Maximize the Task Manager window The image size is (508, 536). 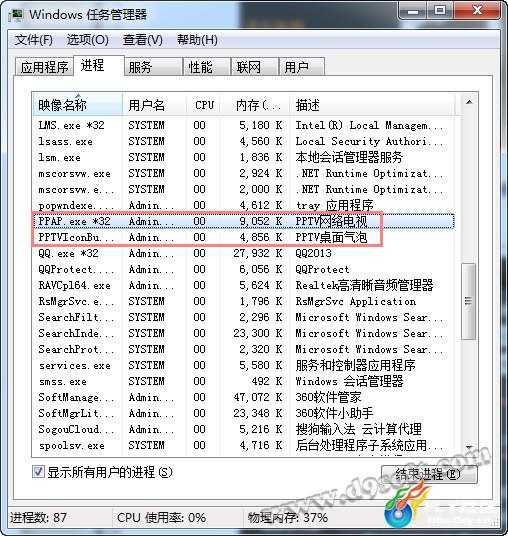point(439,11)
